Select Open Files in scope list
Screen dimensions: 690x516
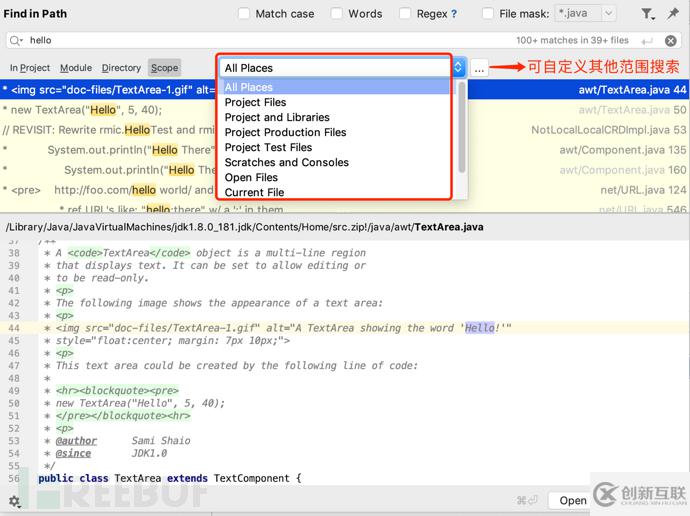click(251, 177)
